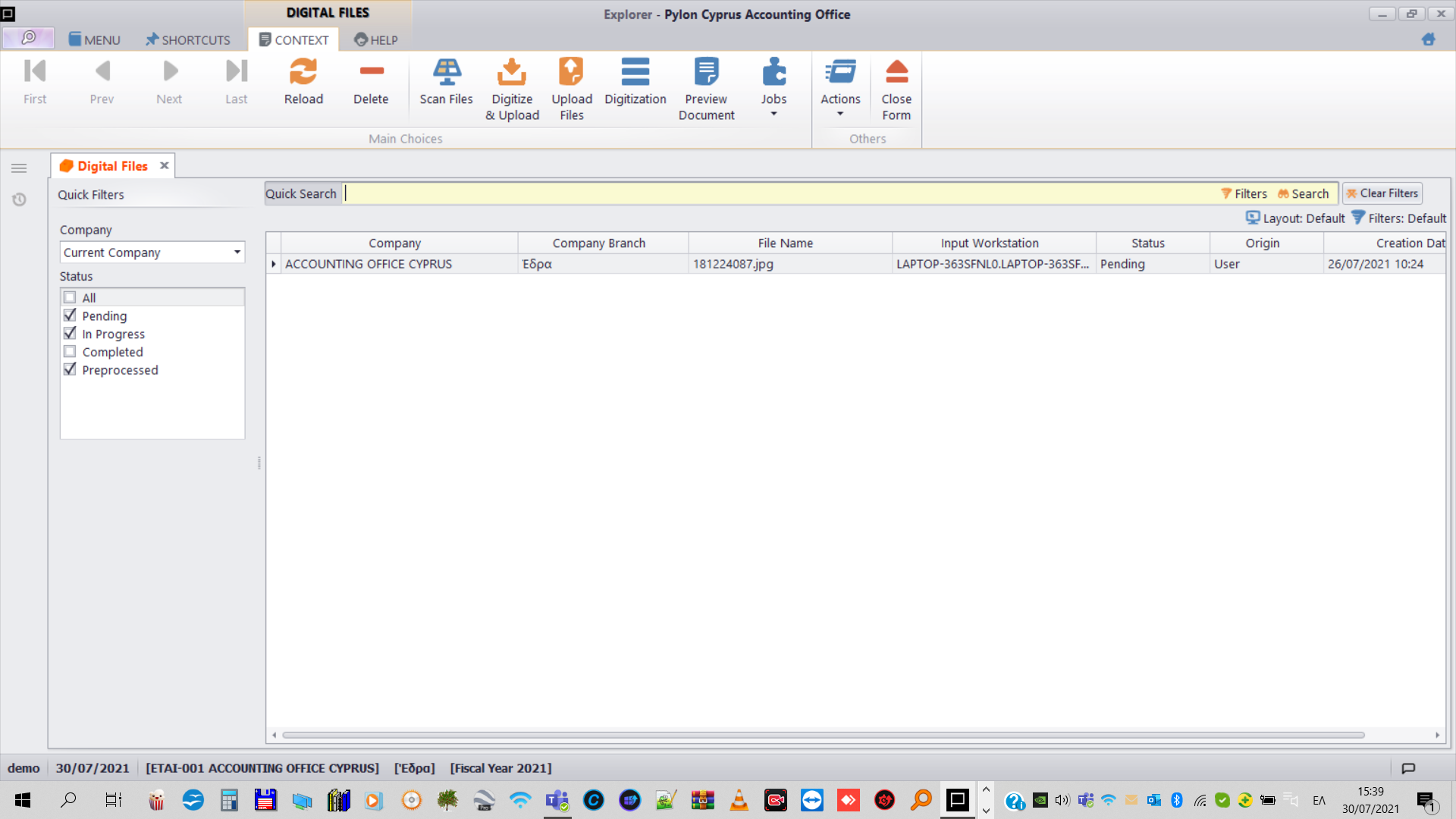Click the Delete ribbon icon
This screenshot has width=1456, height=819.
coord(371,72)
